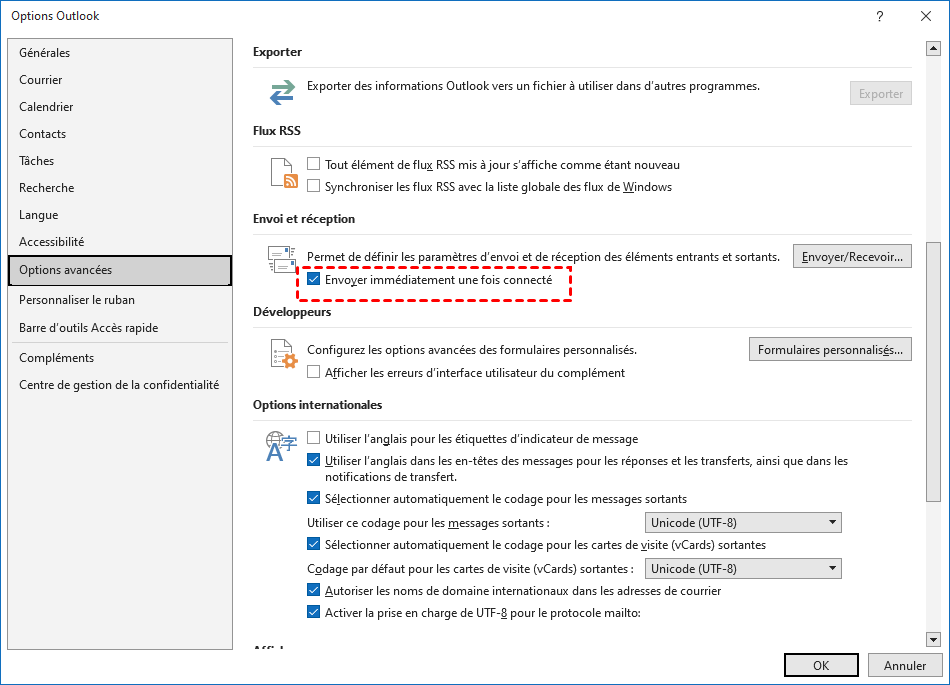Click Annuler to cancel
Screen dimensions: 950x685
click(905, 665)
